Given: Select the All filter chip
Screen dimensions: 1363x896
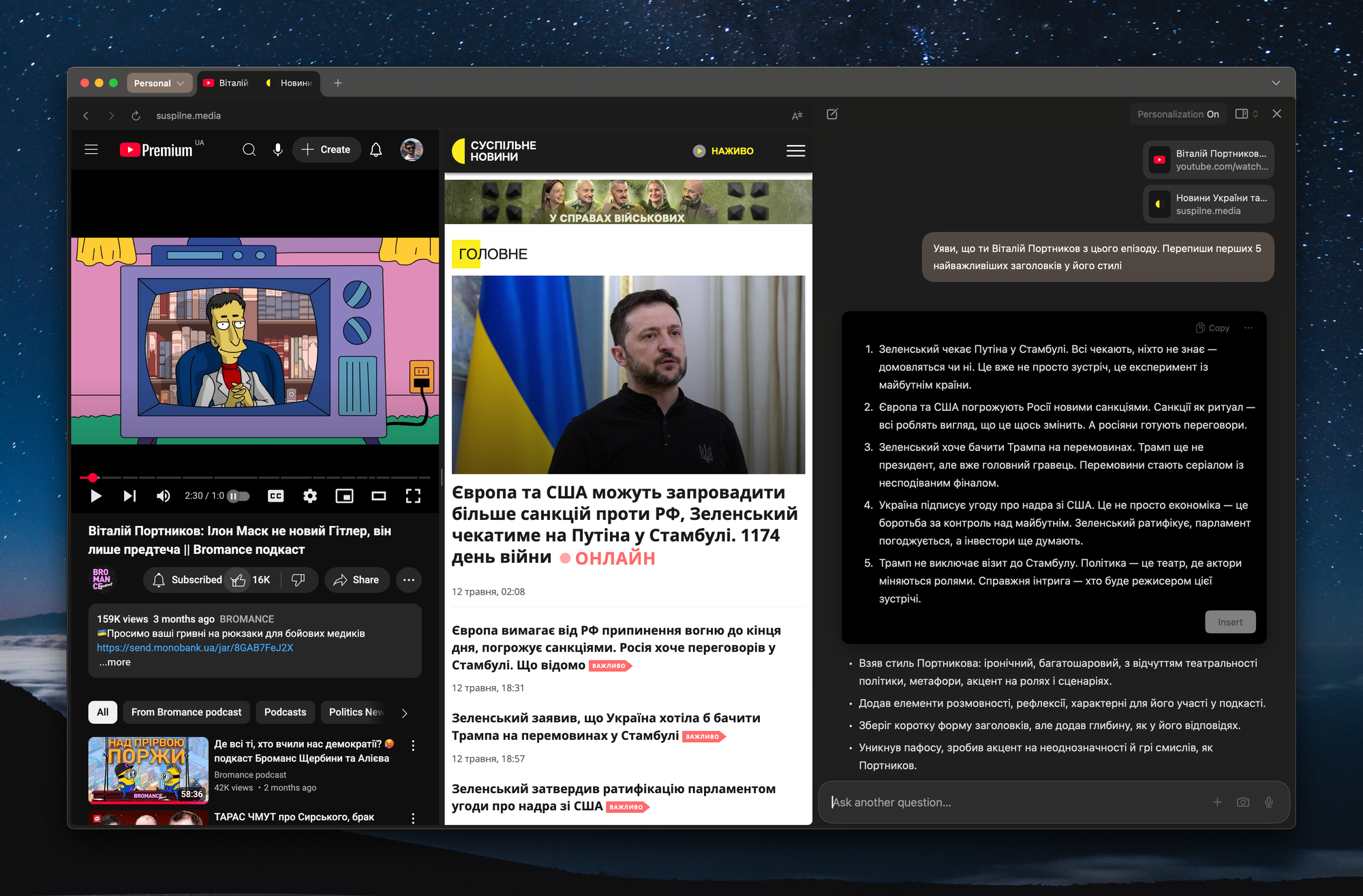Looking at the screenshot, I should [x=103, y=712].
